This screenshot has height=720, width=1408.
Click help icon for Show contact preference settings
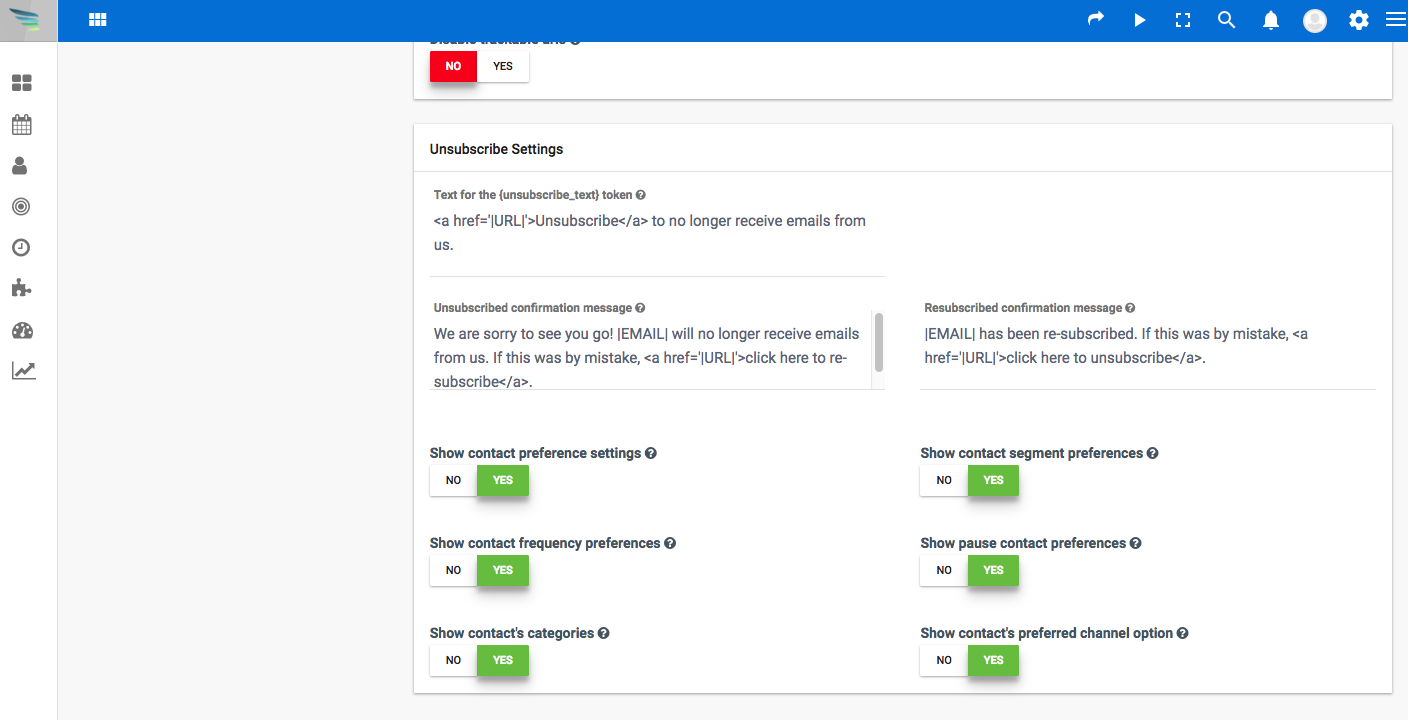pyautogui.click(x=651, y=453)
